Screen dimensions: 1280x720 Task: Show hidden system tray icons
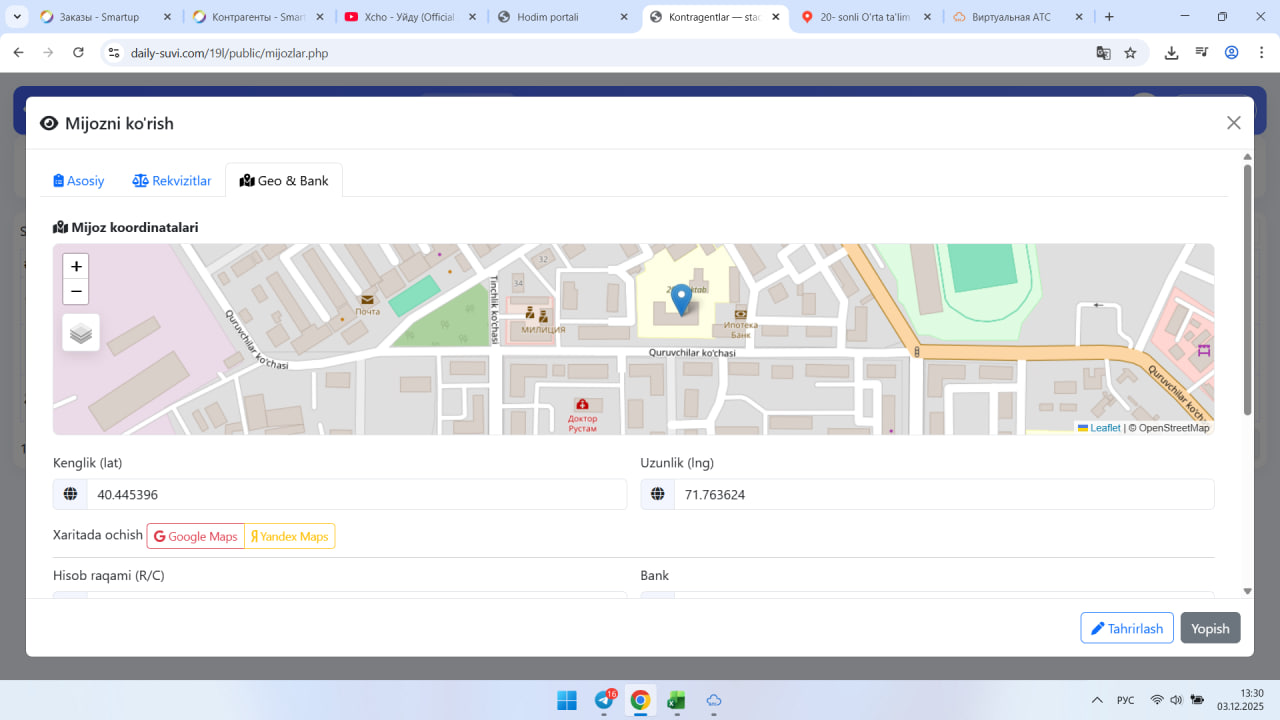tap(1097, 700)
